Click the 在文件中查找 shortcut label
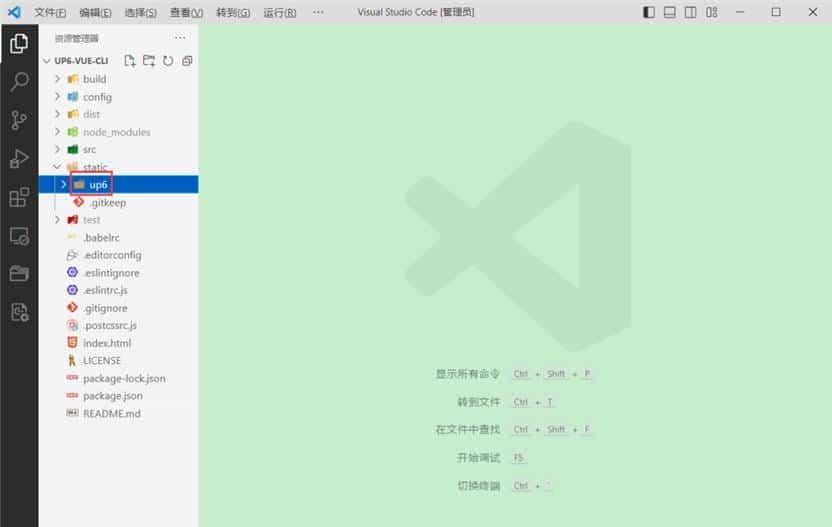 coord(467,429)
